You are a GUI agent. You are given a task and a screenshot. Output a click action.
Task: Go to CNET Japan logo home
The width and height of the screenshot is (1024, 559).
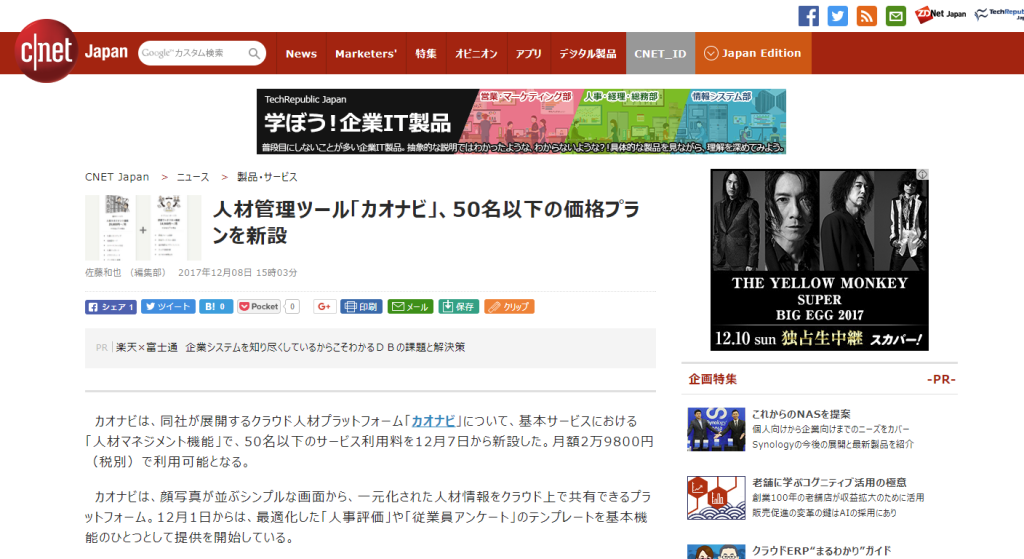(46, 51)
